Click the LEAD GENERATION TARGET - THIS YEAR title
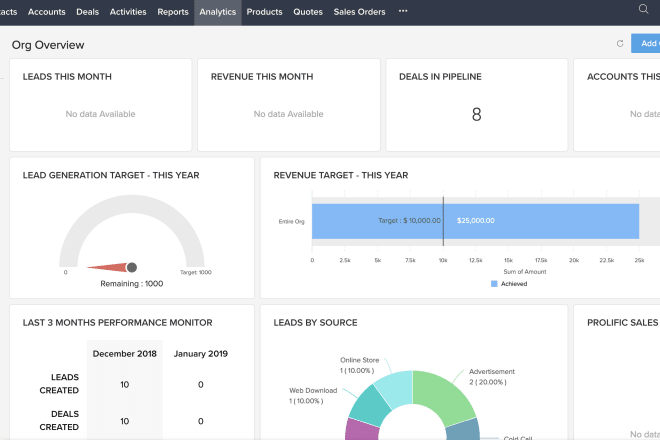Viewport: 660px width, 440px height. [x=111, y=175]
